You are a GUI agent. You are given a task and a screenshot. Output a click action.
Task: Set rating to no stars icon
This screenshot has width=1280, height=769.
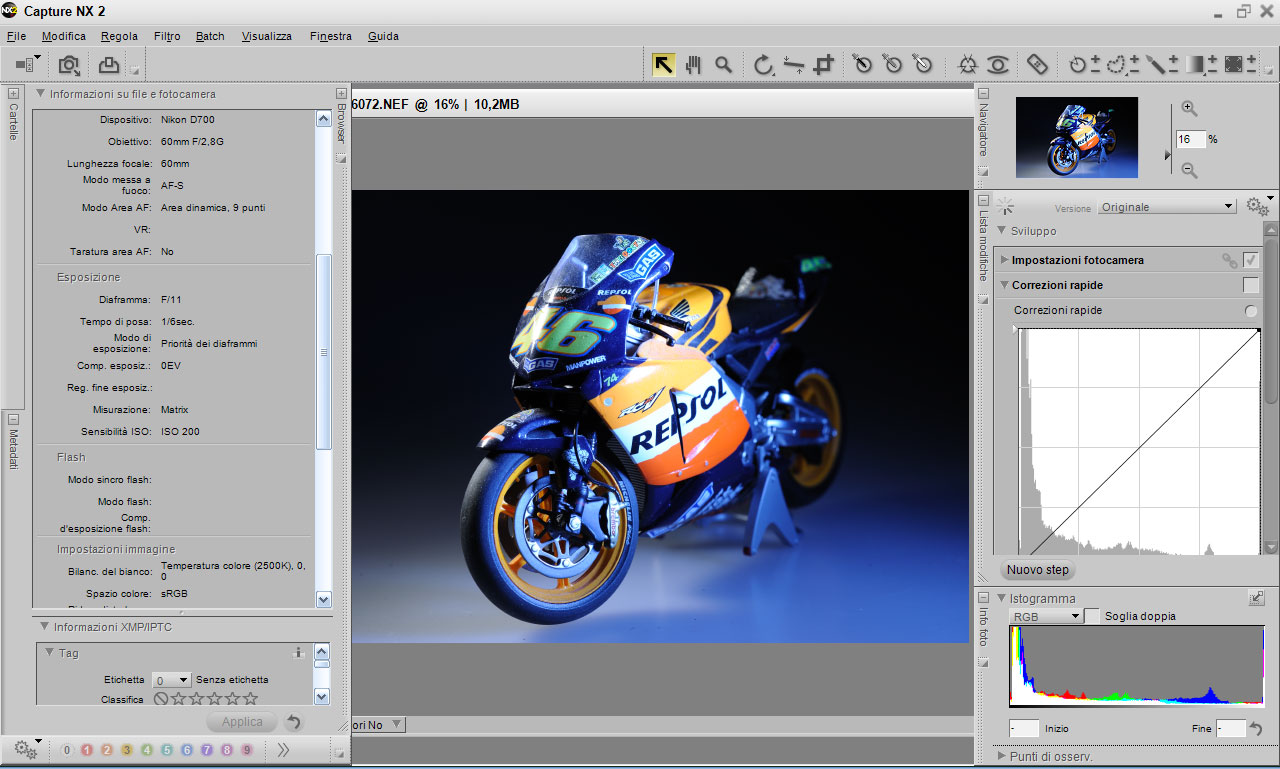tap(161, 699)
